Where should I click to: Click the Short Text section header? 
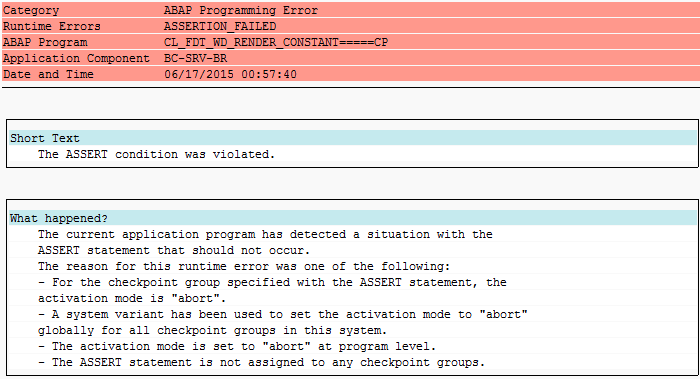(x=45, y=138)
